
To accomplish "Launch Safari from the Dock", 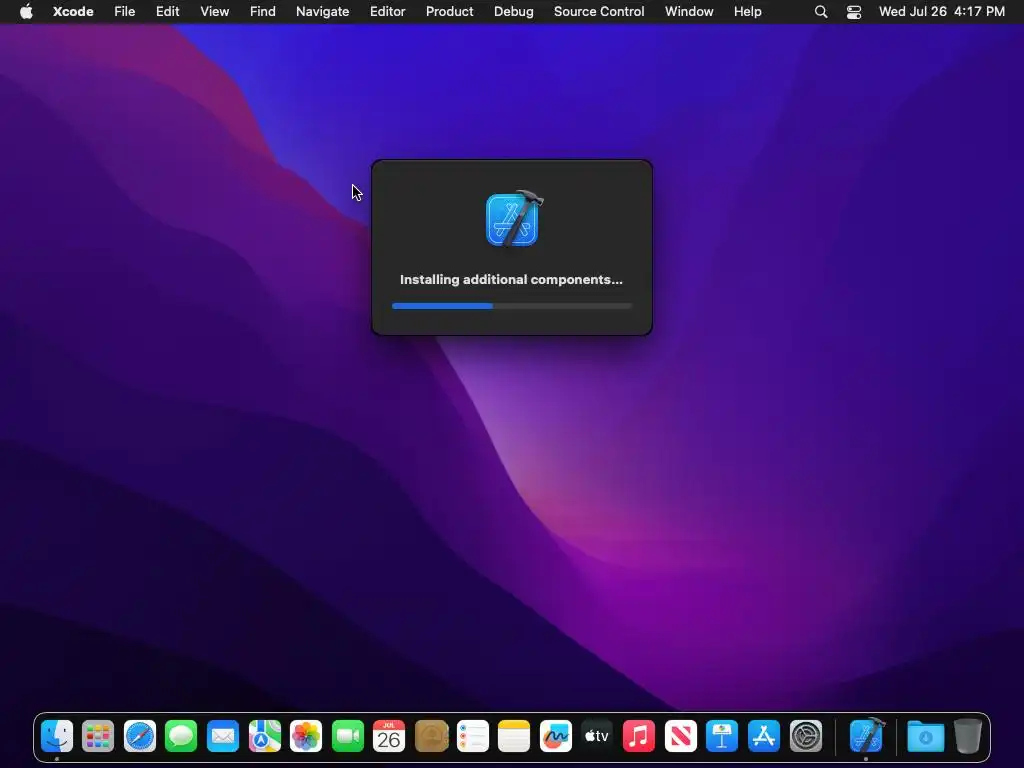I will (140, 736).
